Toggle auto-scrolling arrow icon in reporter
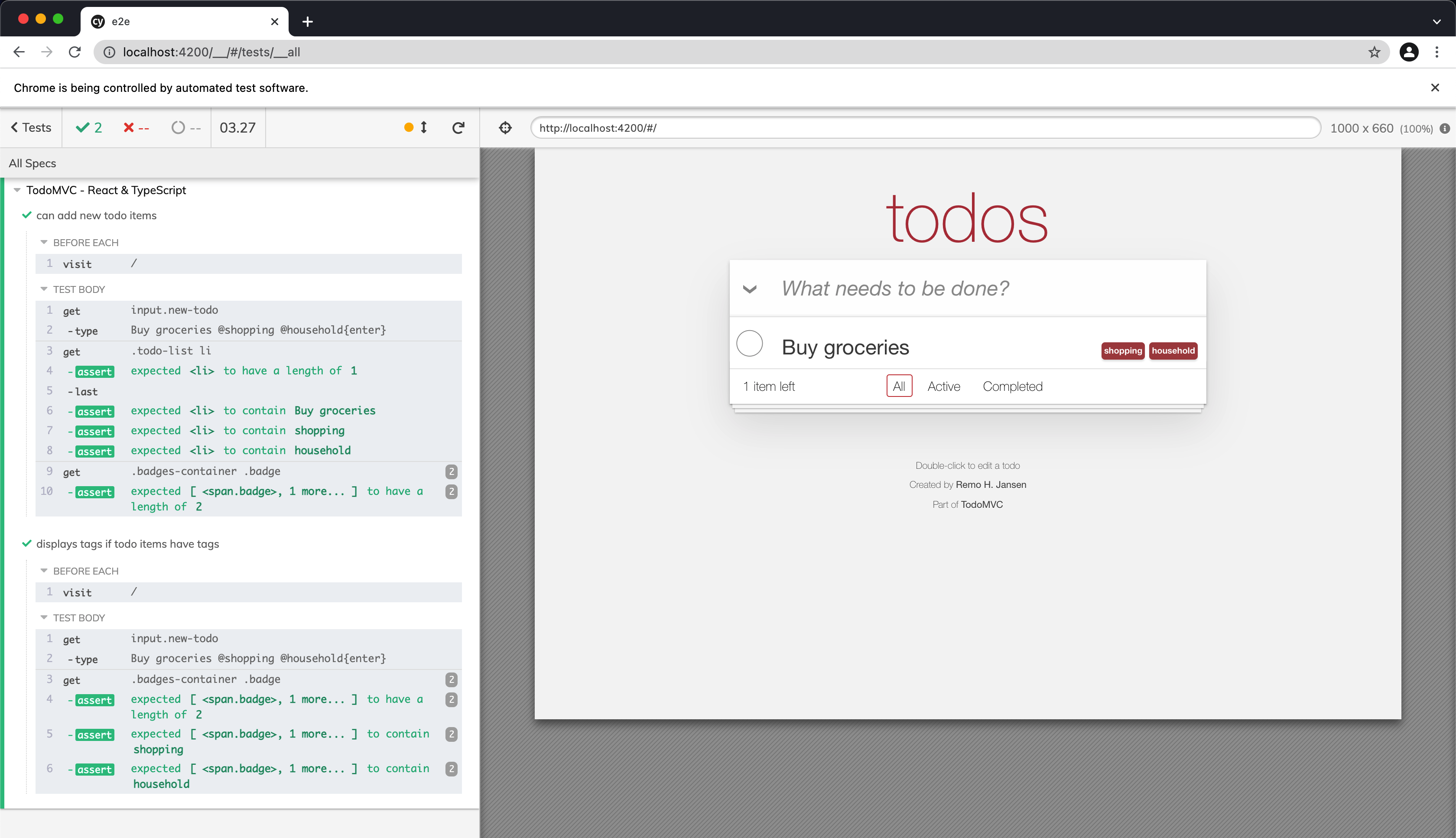1456x838 pixels. pyautogui.click(x=423, y=127)
